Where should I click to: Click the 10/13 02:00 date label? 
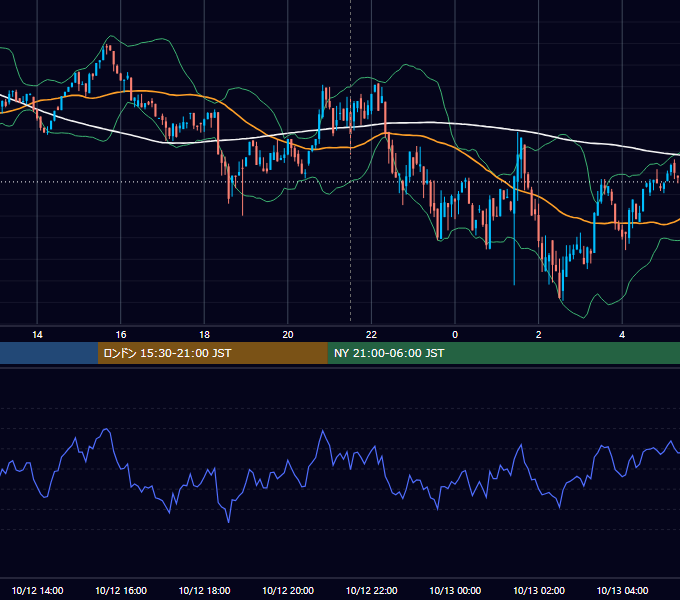[x=539, y=590]
